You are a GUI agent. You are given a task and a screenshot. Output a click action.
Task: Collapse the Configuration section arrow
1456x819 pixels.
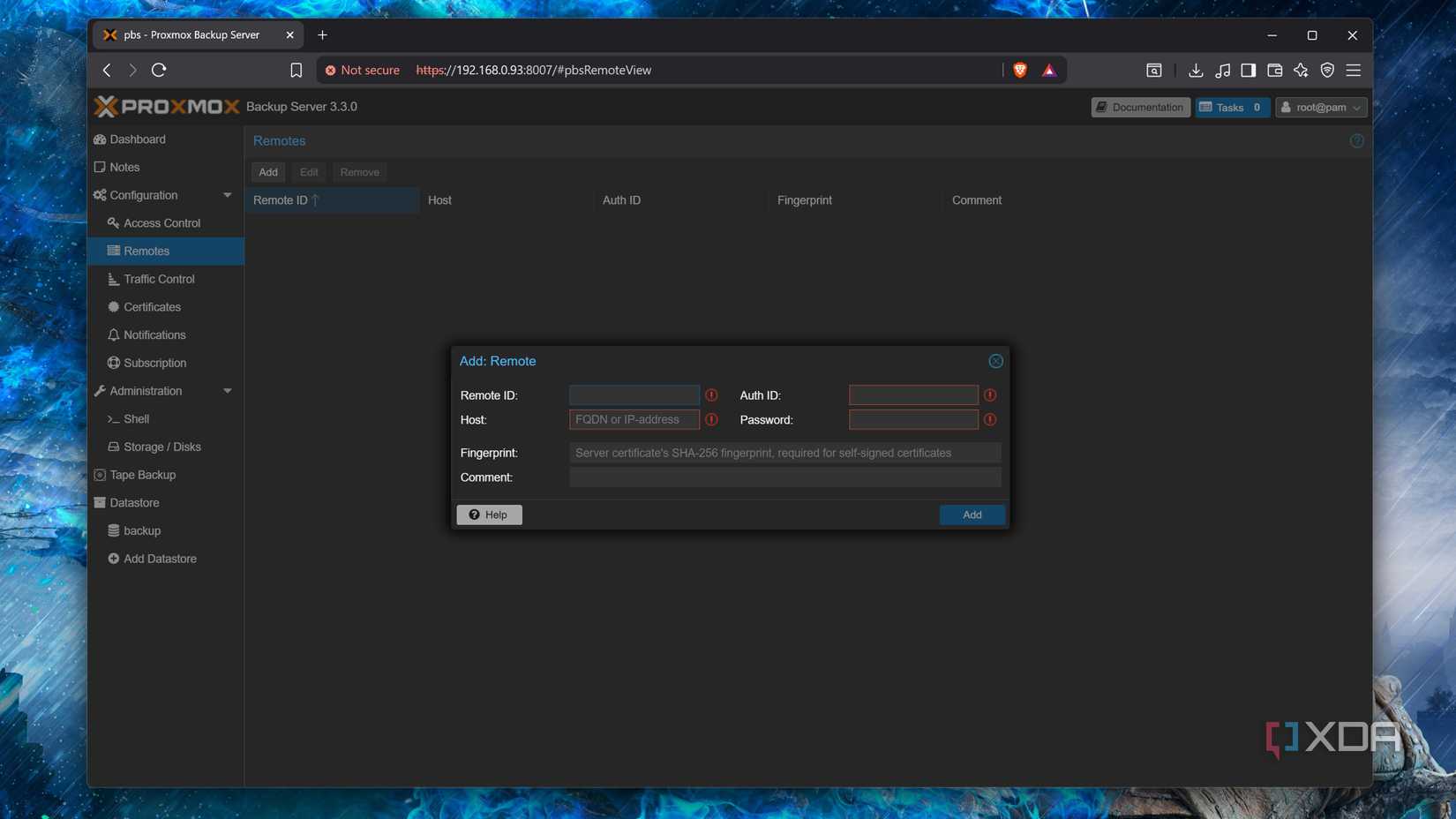pyautogui.click(x=227, y=195)
